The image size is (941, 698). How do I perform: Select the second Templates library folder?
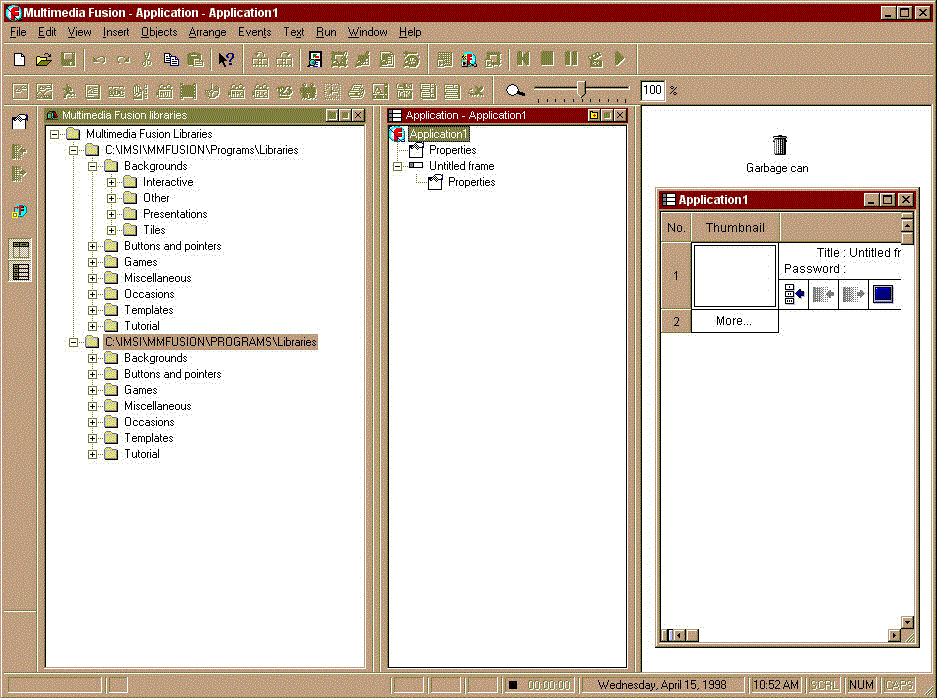148,438
